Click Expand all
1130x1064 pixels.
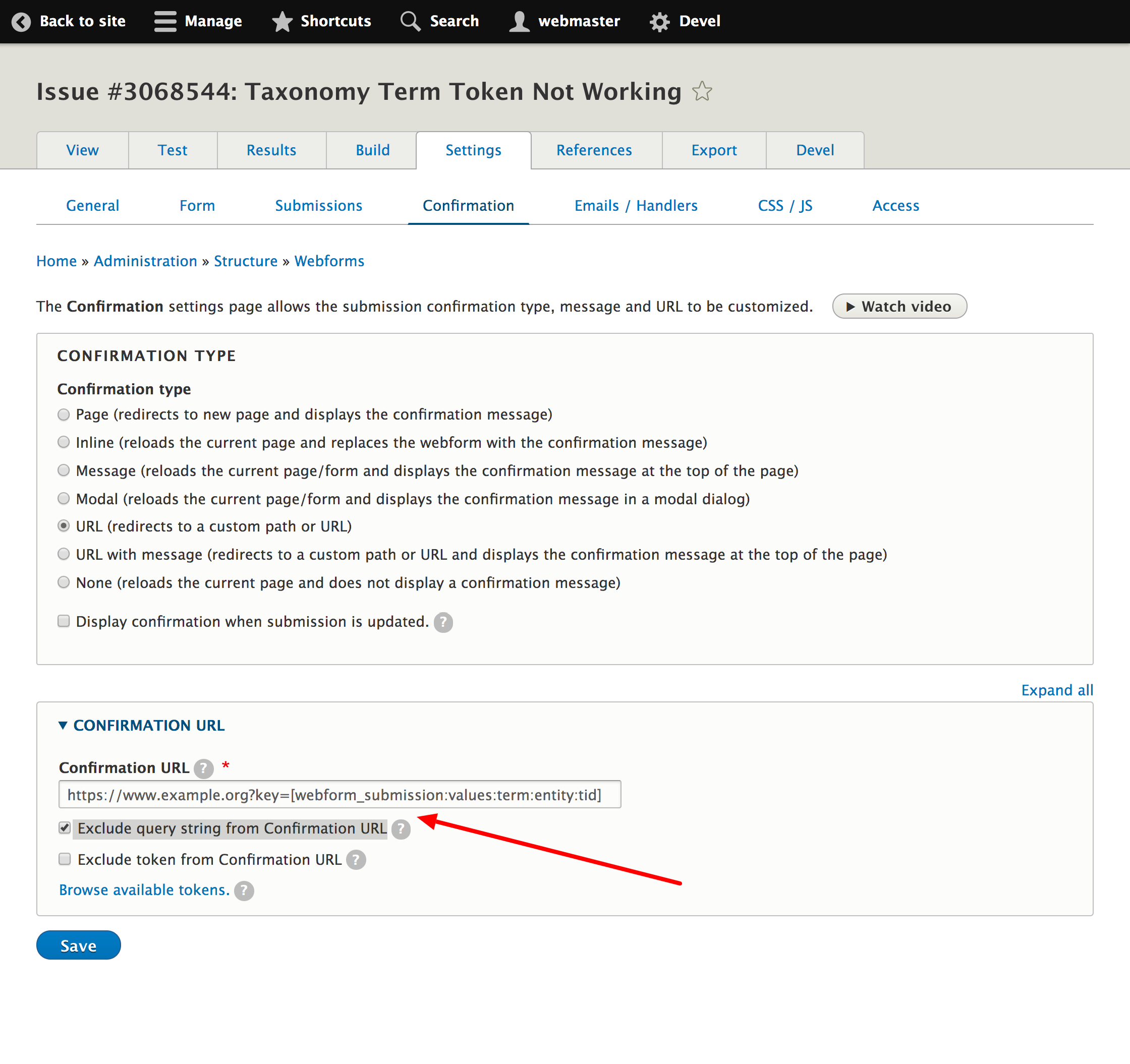1057,690
